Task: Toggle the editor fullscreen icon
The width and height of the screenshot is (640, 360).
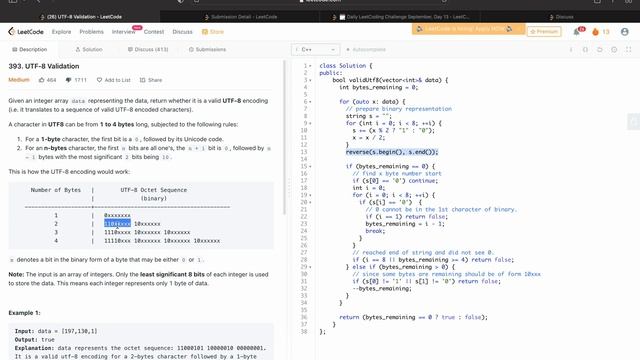Action: pos(629,49)
